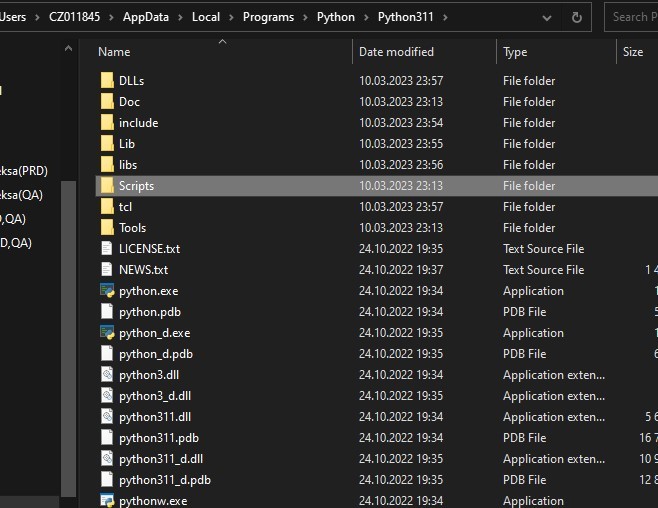Open the DLLs folder icon
Screen dimensions: 658x508
tap(107, 80)
